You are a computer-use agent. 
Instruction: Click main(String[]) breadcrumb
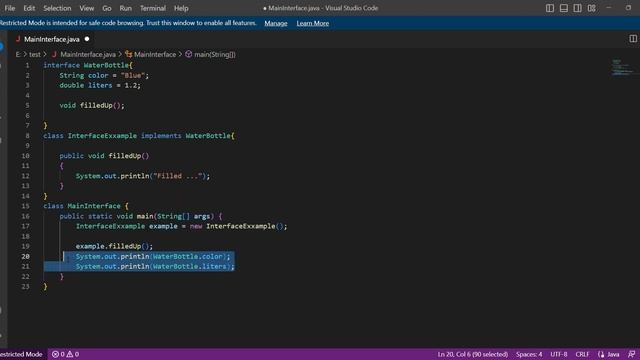[x=215, y=54]
